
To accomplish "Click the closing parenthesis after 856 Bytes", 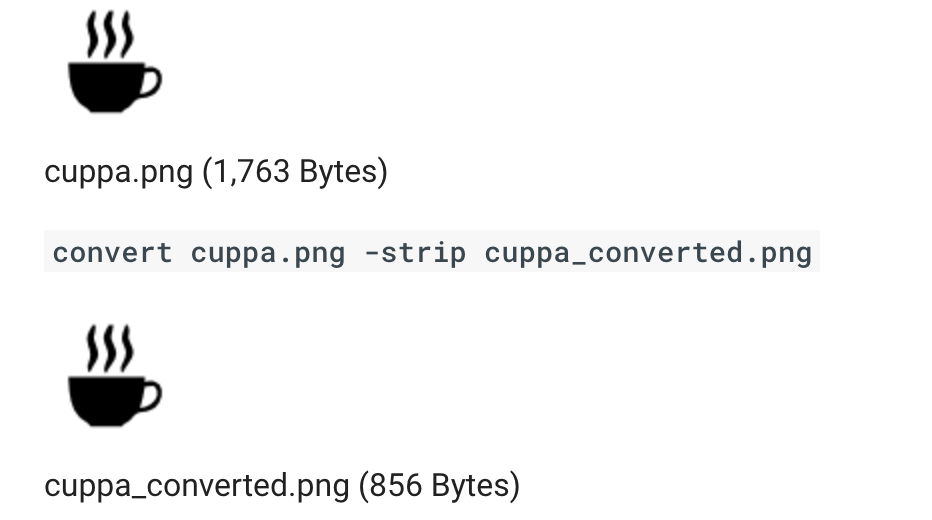I will [x=515, y=486].
